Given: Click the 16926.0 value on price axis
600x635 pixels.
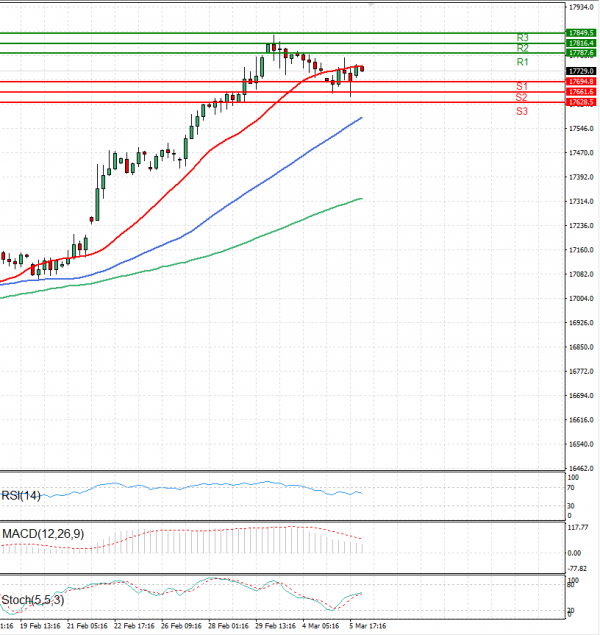Looking at the screenshot, I should [581, 323].
